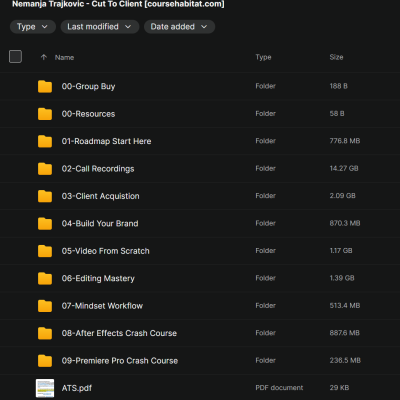Click the 03-Client Acquistion folder icon
Image resolution: width=400 pixels, height=400 pixels.
45,196
